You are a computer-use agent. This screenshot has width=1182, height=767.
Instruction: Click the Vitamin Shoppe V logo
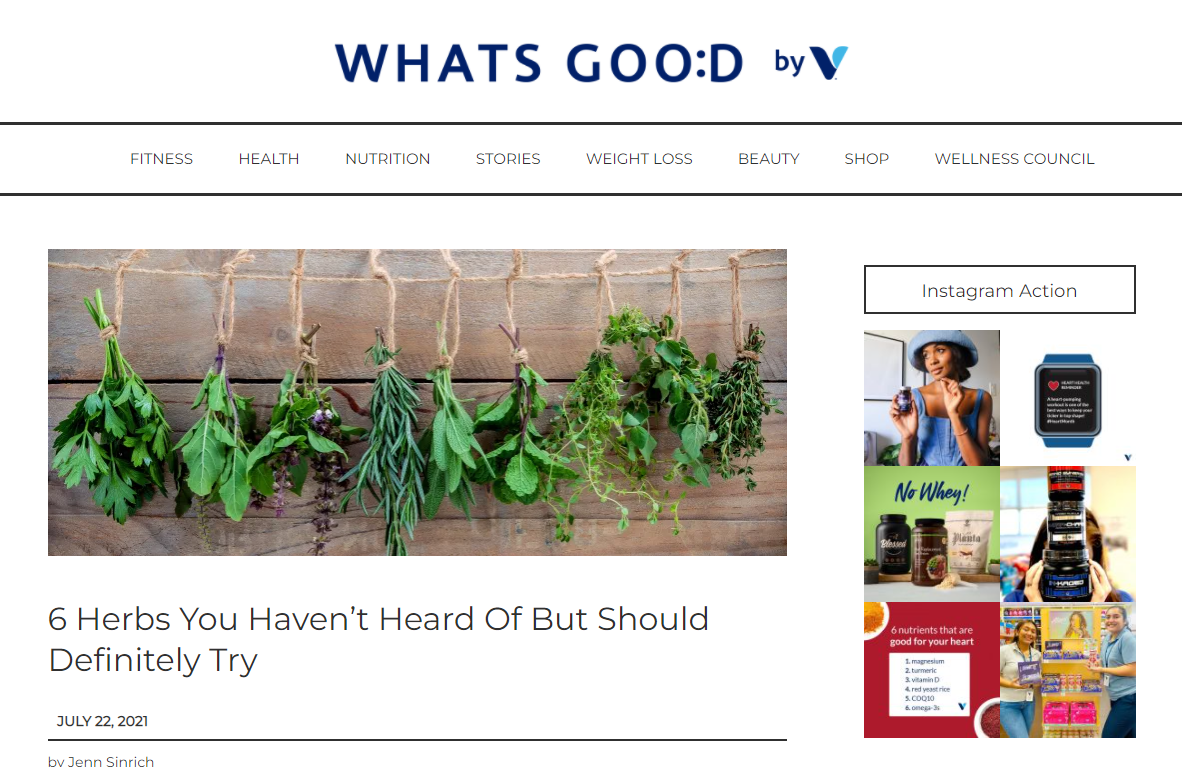(828, 63)
